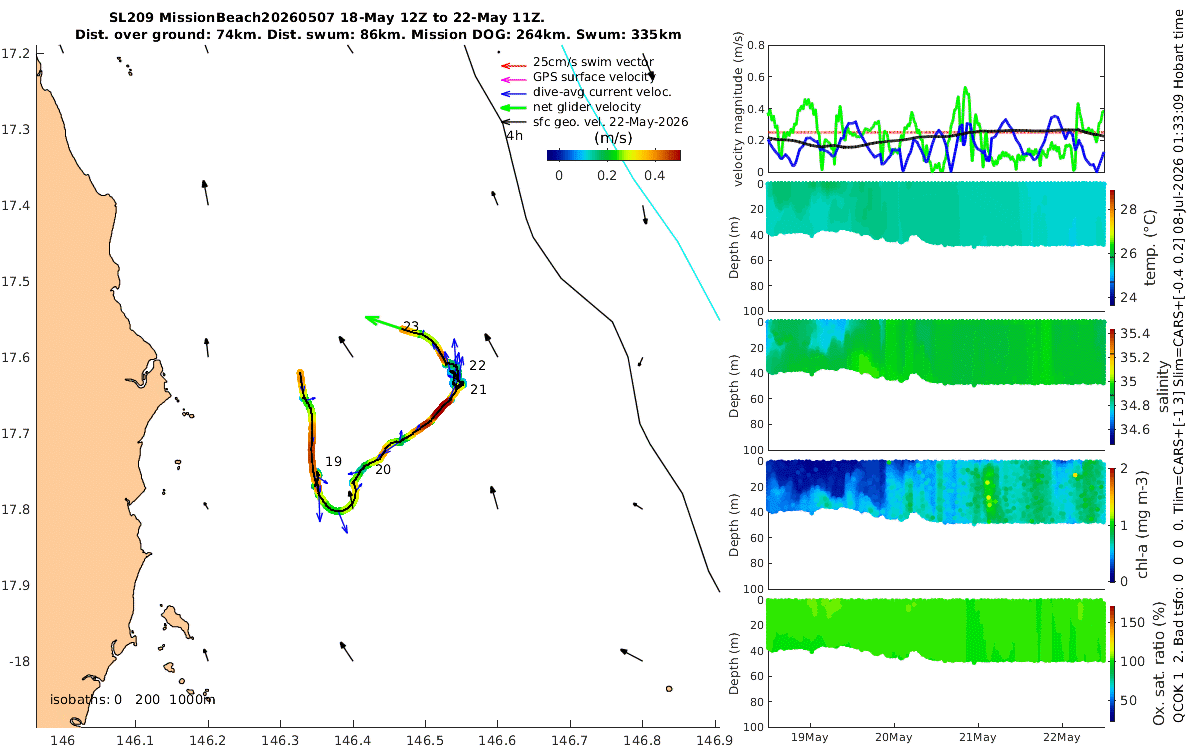Viewport: 1200px width, 750px height.
Task: Click the chl-a colorbar
Action: tap(1112, 523)
